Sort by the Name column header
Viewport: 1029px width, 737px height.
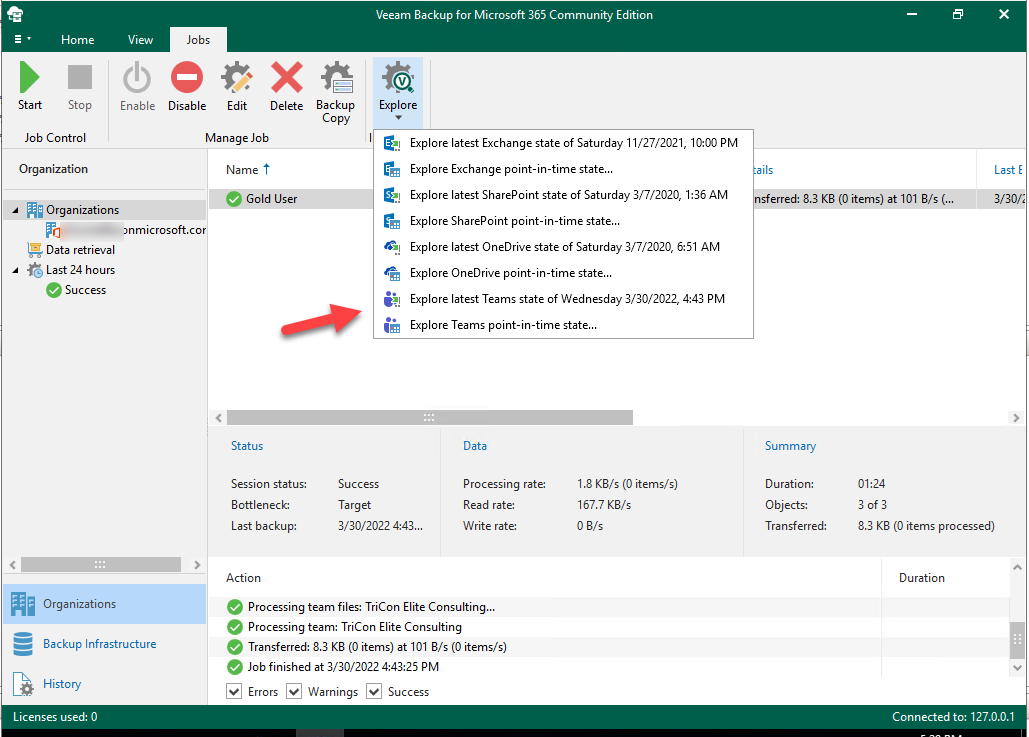coord(243,170)
